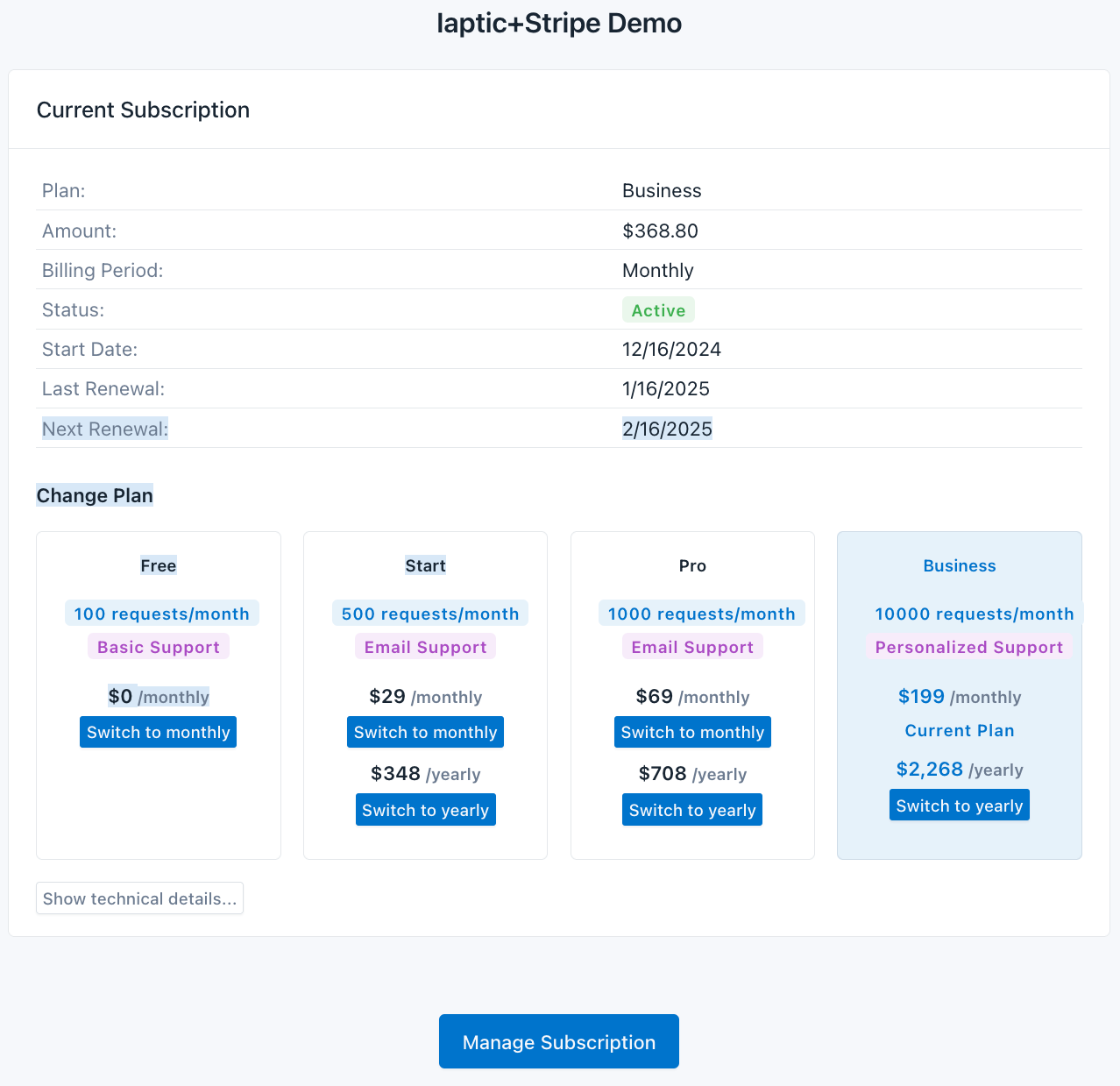Click the $2,268 /yearly price
The height and width of the screenshot is (1086, 1120).
pos(960,770)
